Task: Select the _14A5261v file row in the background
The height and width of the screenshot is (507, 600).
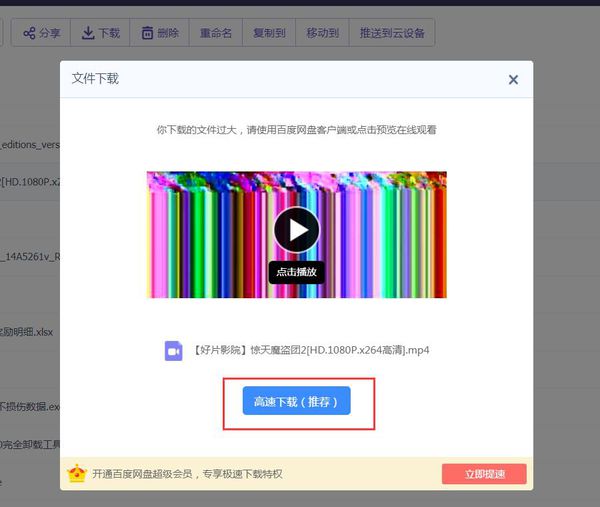Action: point(30,256)
